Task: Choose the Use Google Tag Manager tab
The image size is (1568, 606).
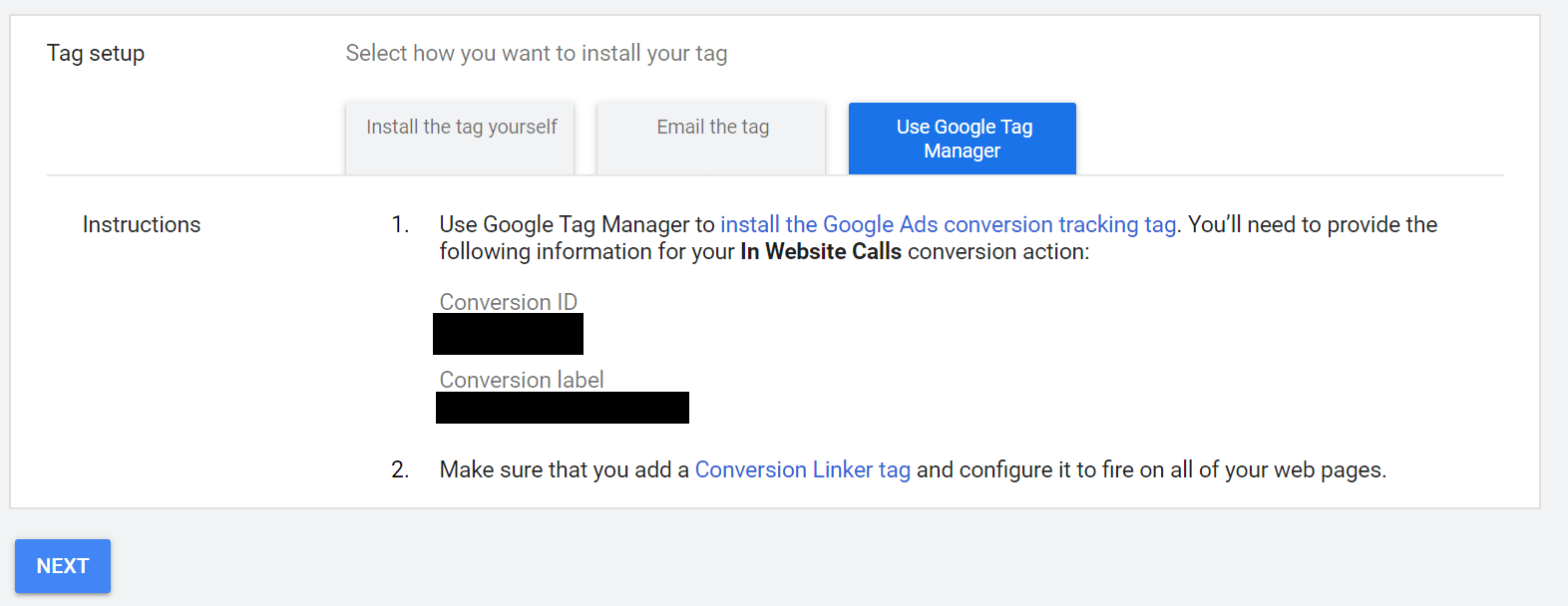Action: [x=963, y=139]
